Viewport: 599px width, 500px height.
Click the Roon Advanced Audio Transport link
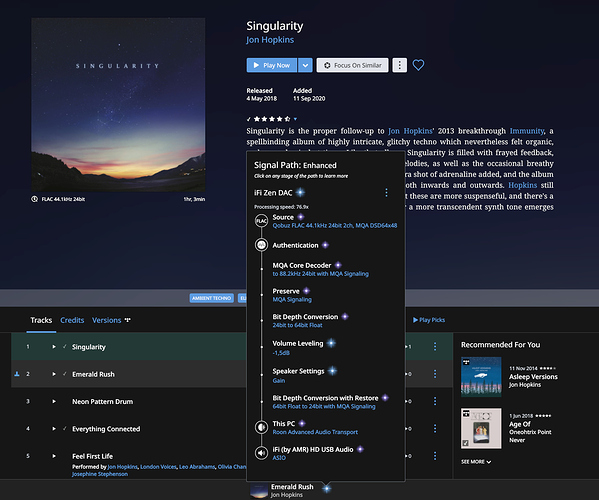click(x=315, y=432)
